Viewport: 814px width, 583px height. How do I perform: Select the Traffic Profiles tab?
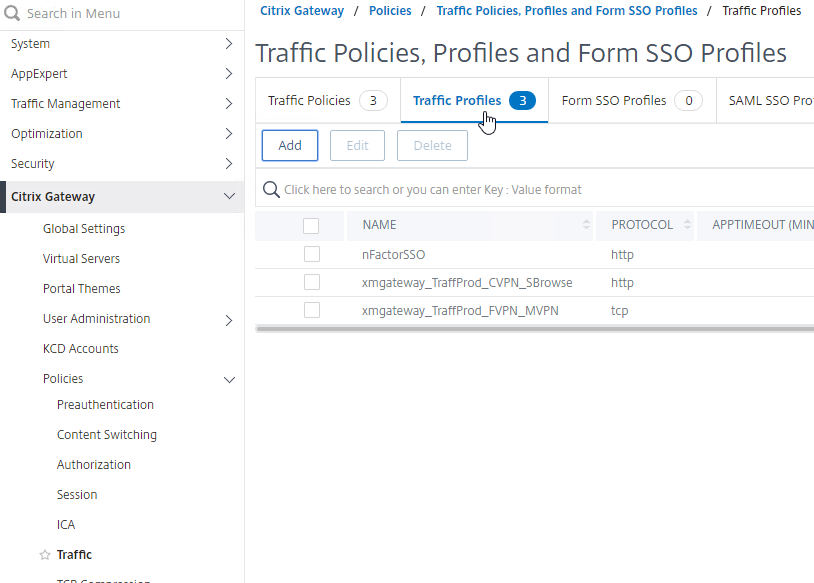point(474,101)
